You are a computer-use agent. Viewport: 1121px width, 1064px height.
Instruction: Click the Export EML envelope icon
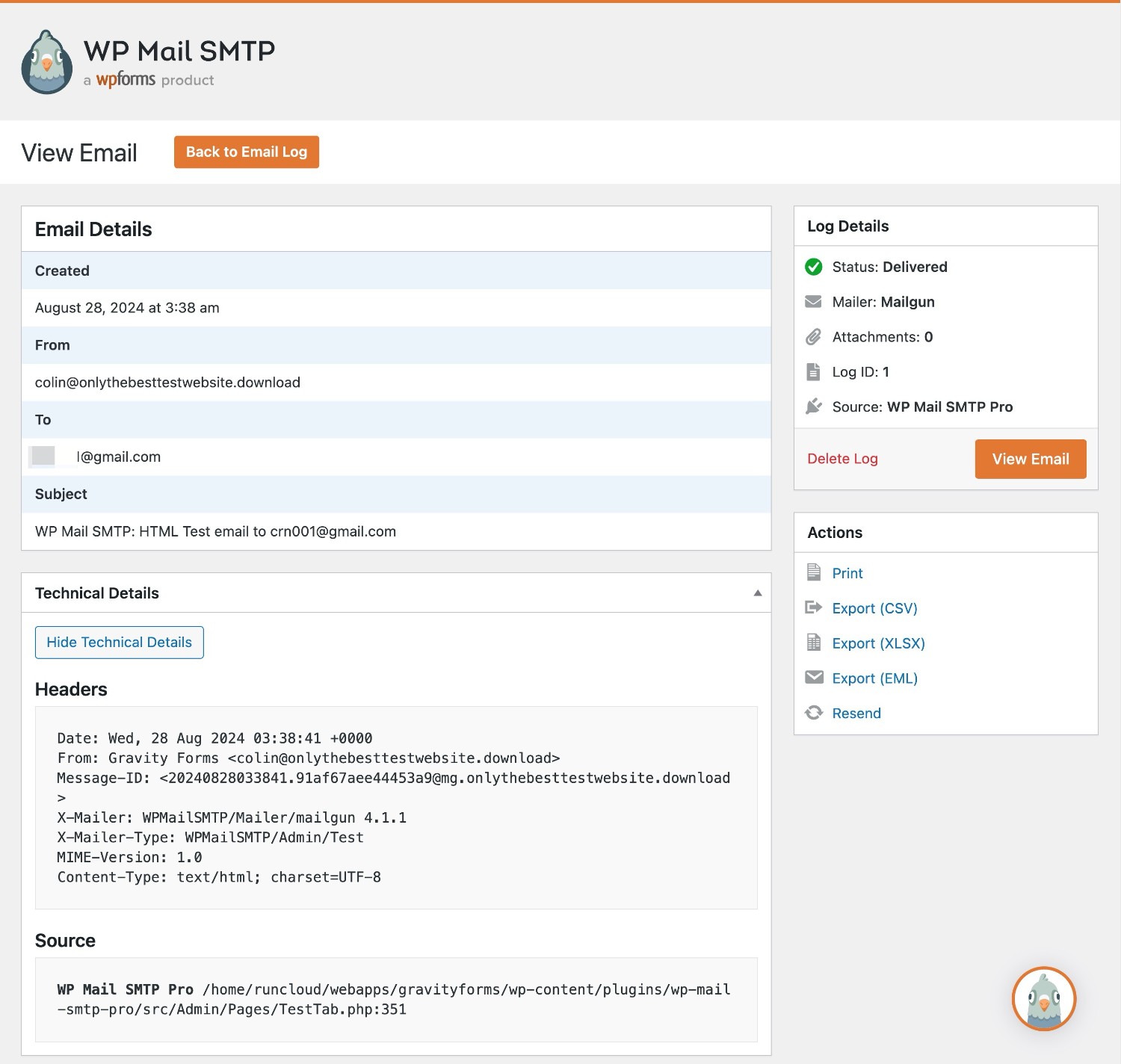[x=813, y=678]
